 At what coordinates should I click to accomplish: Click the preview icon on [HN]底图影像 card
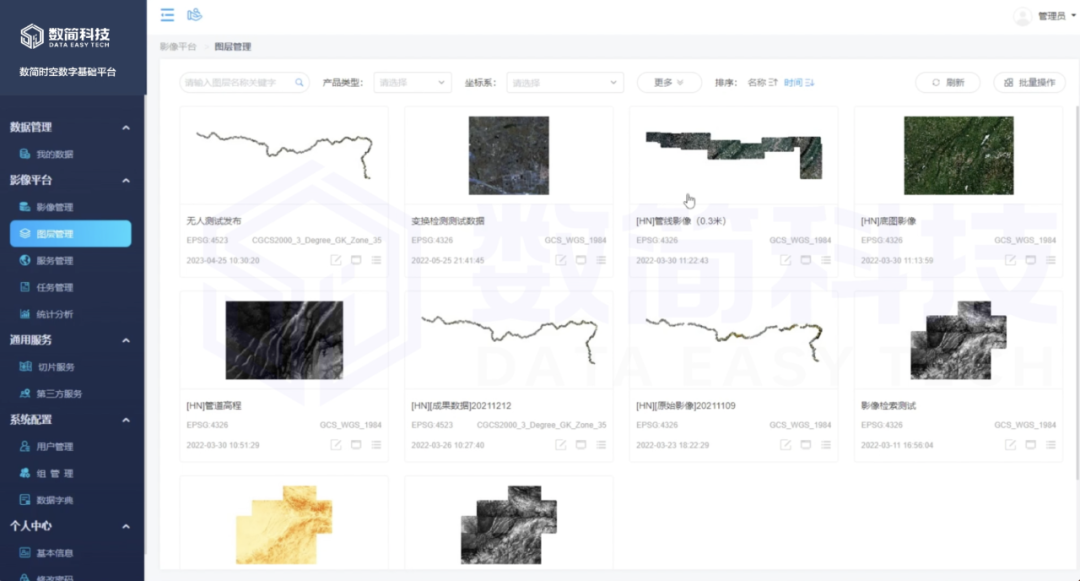pos(1030,260)
